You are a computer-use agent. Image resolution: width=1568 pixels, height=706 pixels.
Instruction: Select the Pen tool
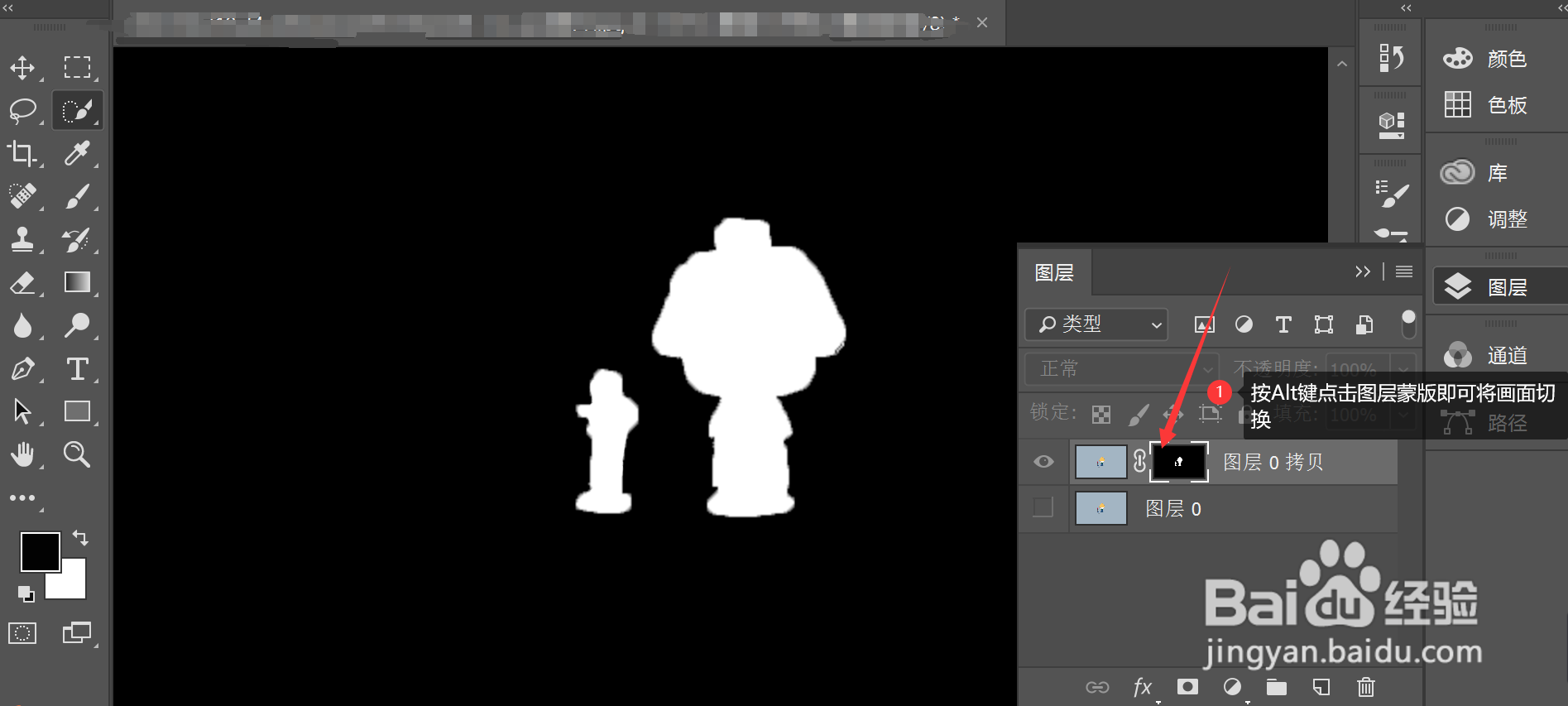click(x=22, y=368)
